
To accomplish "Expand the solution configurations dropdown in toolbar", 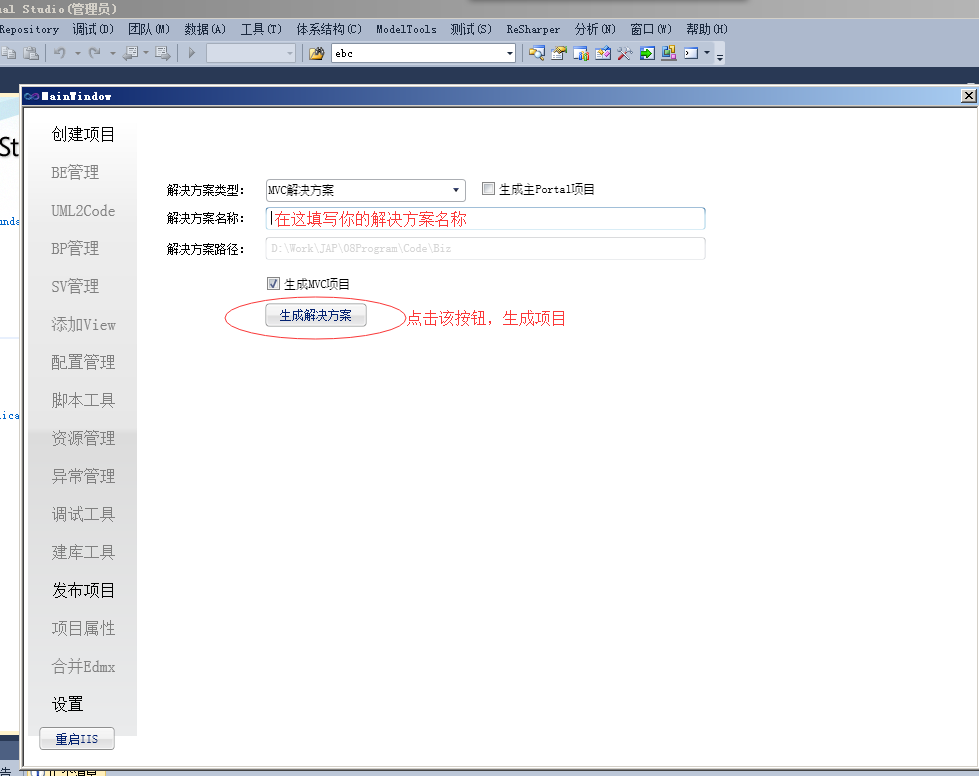I will pyautogui.click(x=290, y=53).
